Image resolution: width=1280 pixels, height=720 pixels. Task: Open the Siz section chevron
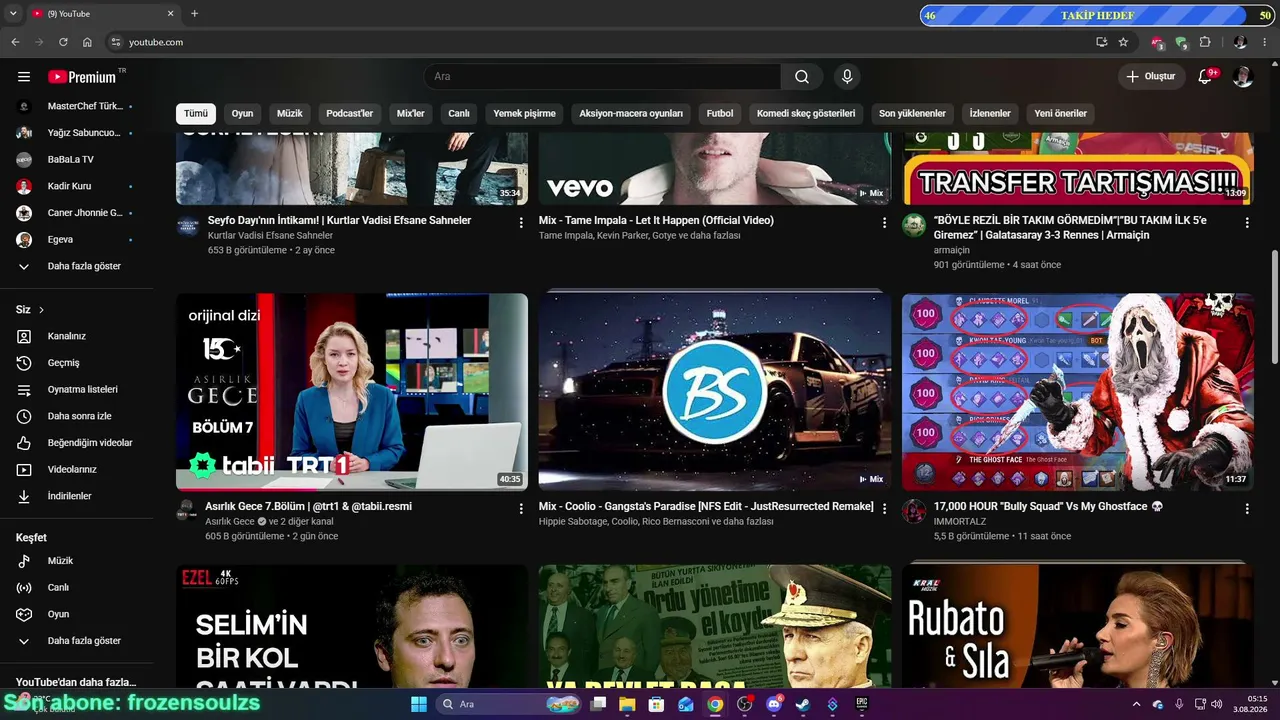tap(41, 310)
